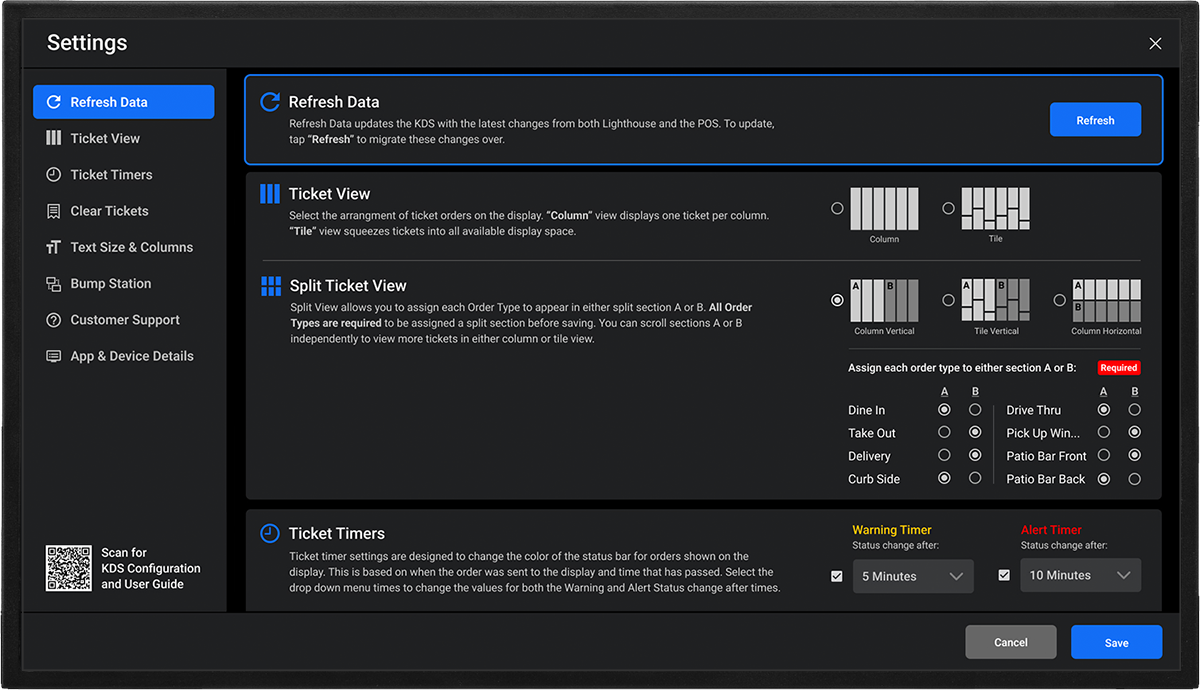Click the Tile Vertical split thumbnail
This screenshot has height=690, width=1200.
(x=996, y=301)
